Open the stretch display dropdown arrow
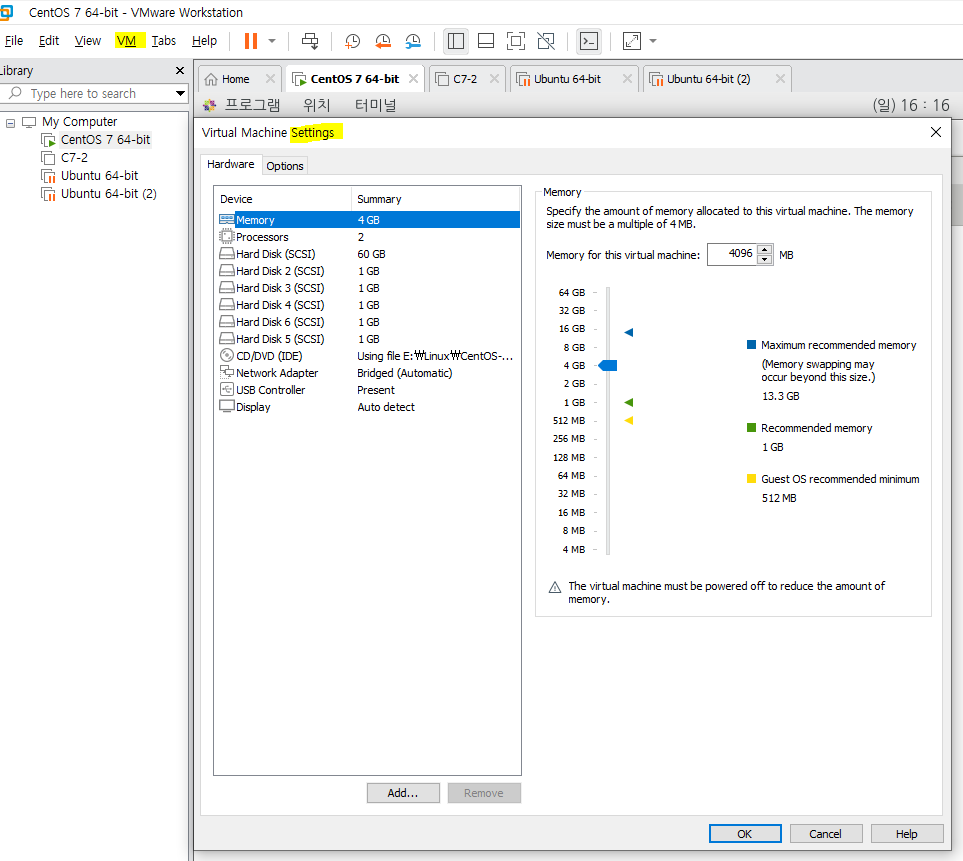 tap(653, 41)
